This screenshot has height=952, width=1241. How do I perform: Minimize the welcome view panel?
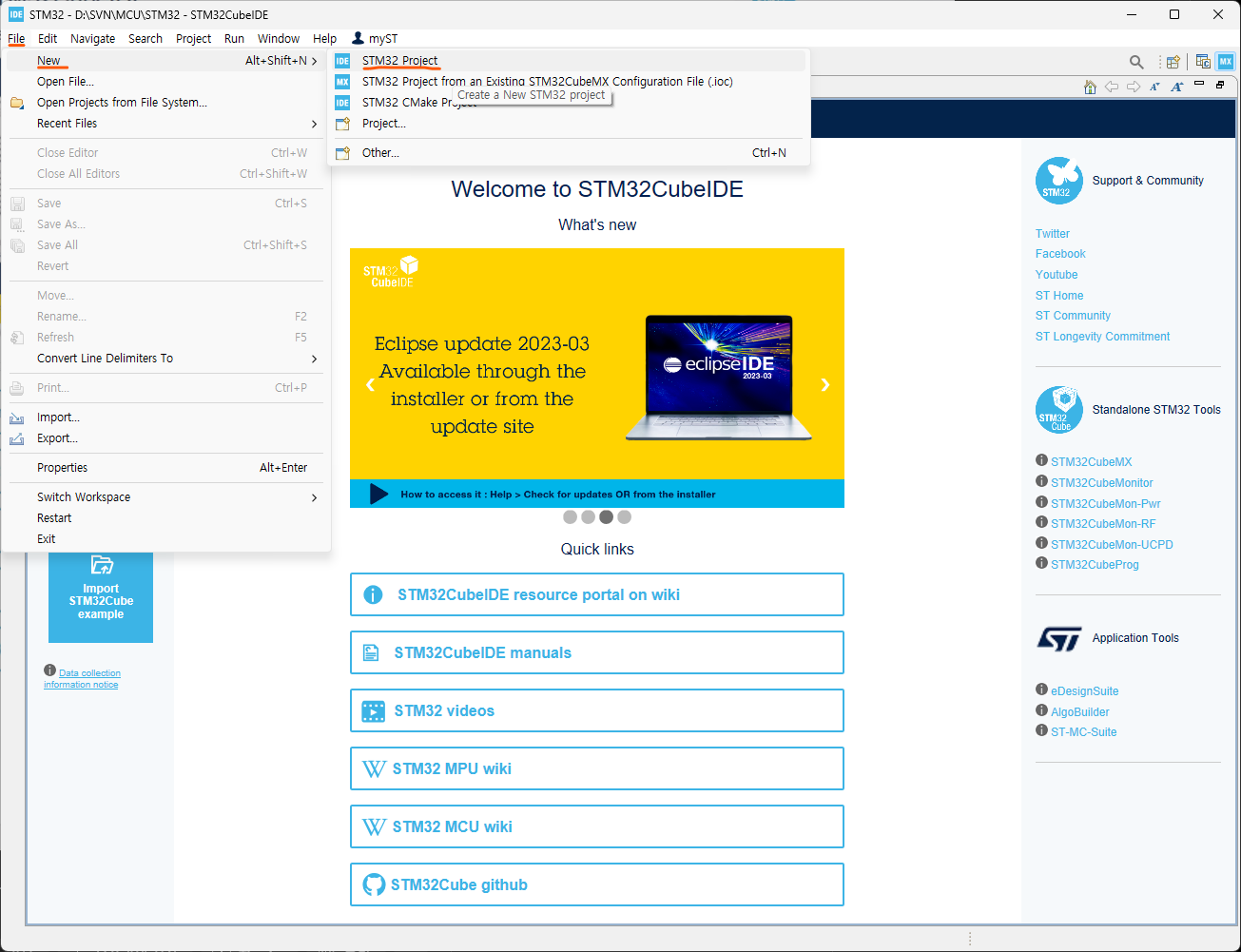pyautogui.click(x=1199, y=85)
